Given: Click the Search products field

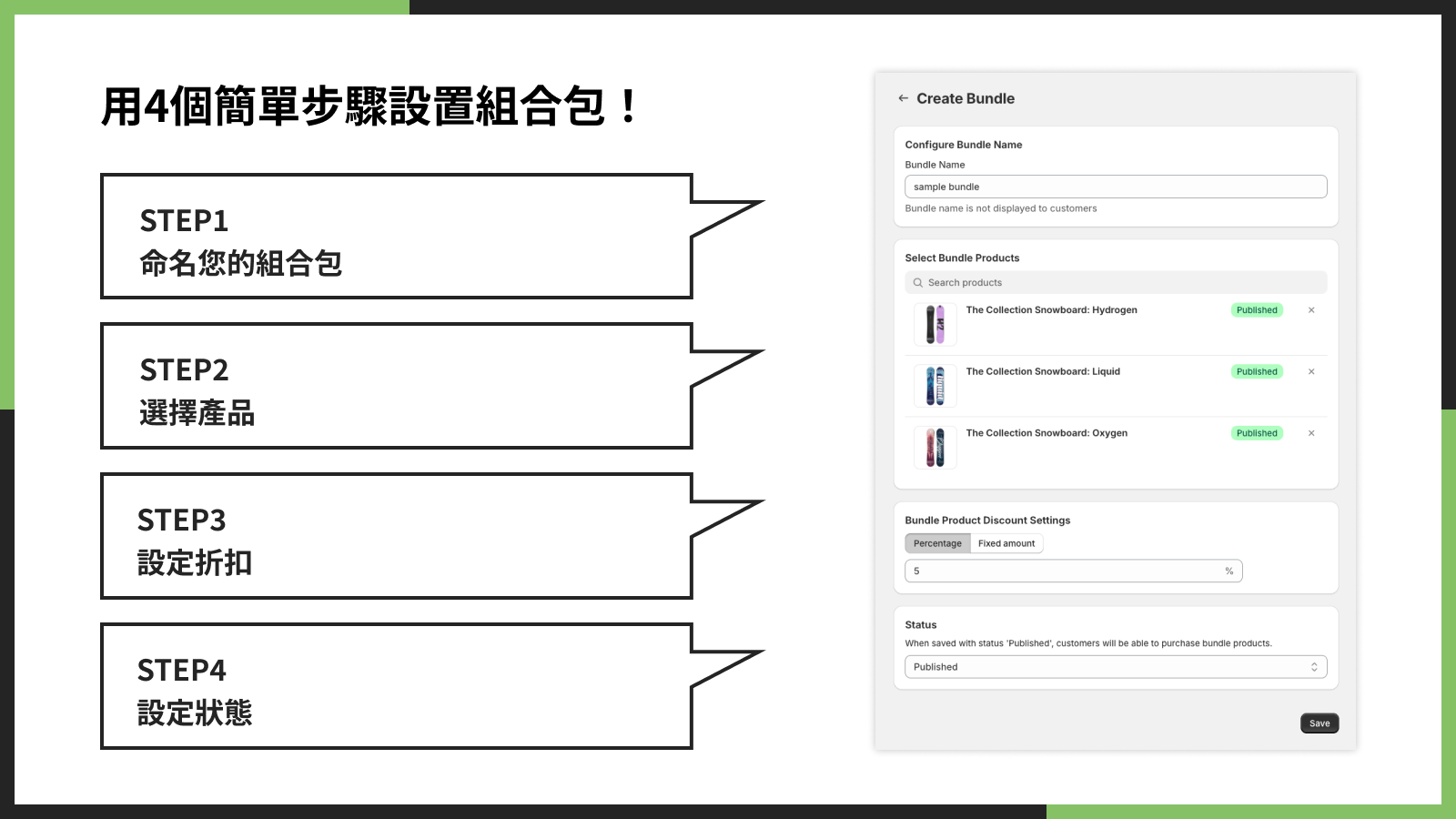Looking at the screenshot, I should click(x=1116, y=282).
